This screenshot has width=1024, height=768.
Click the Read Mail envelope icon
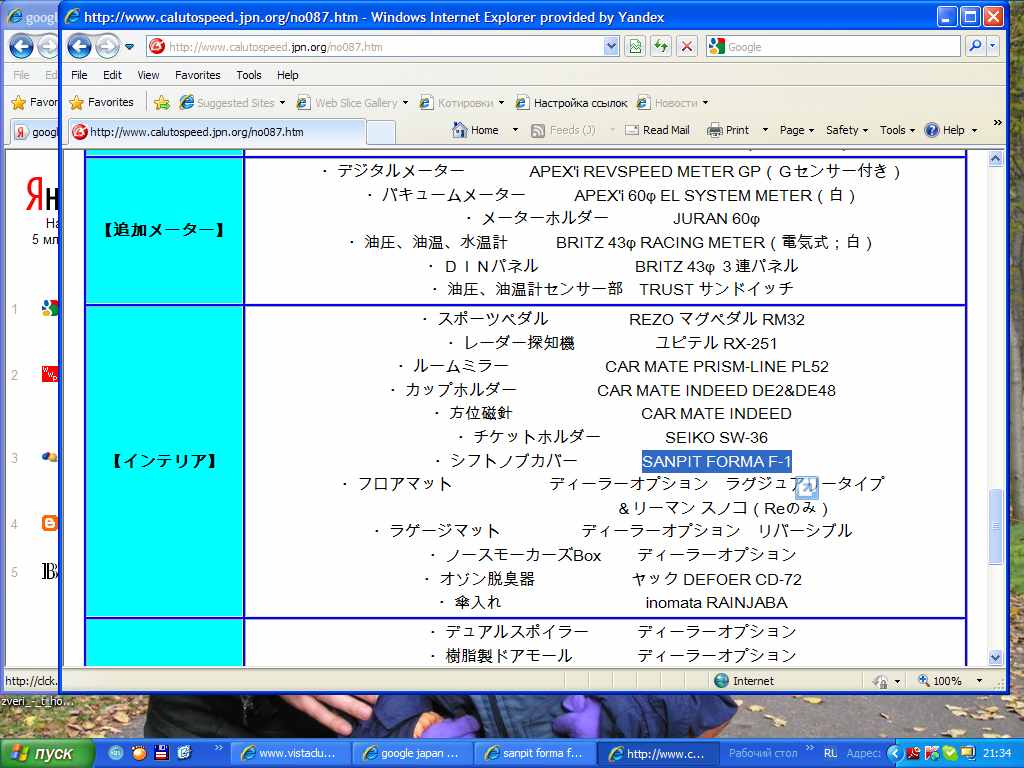click(x=632, y=130)
